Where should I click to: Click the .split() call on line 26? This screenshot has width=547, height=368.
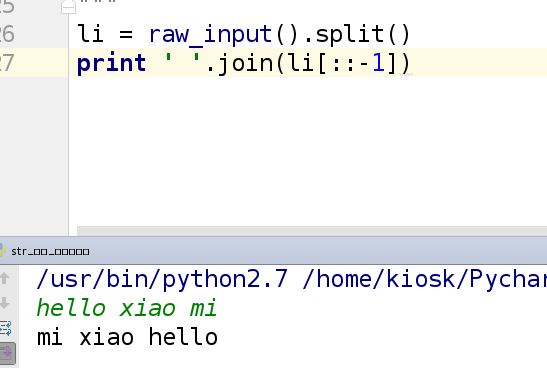[x=357, y=35]
